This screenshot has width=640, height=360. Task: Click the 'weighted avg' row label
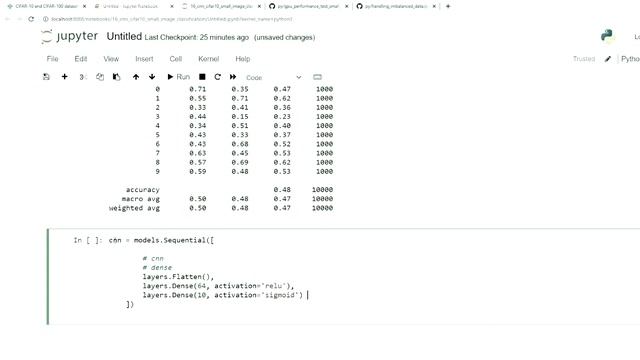coord(134,208)
